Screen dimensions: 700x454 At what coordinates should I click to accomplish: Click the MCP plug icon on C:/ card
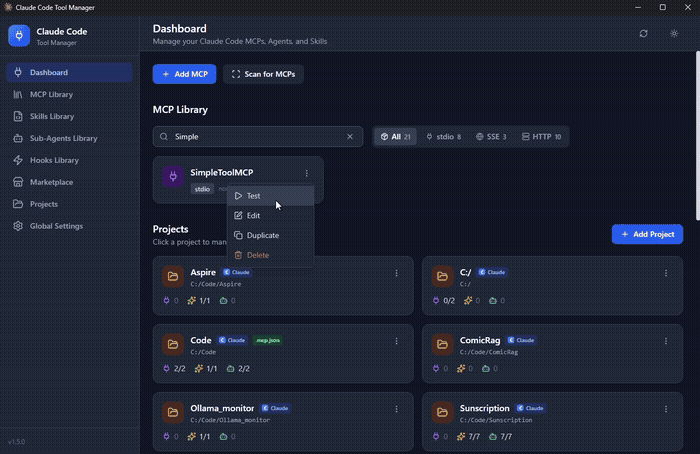pyautogui.click(x=436, y=301)
